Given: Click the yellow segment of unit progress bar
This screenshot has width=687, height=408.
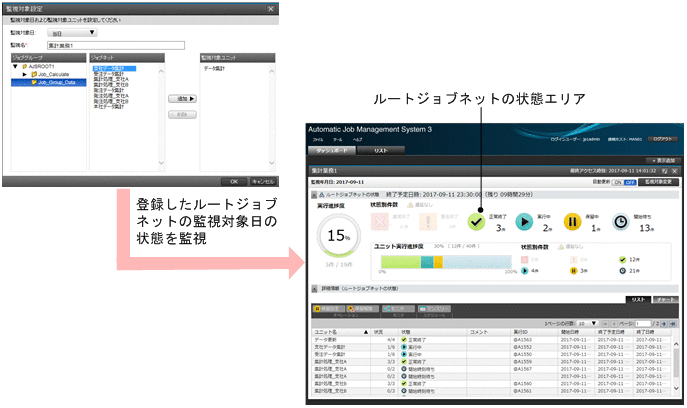Looking at the screenshot, I should tap(438, 262).
